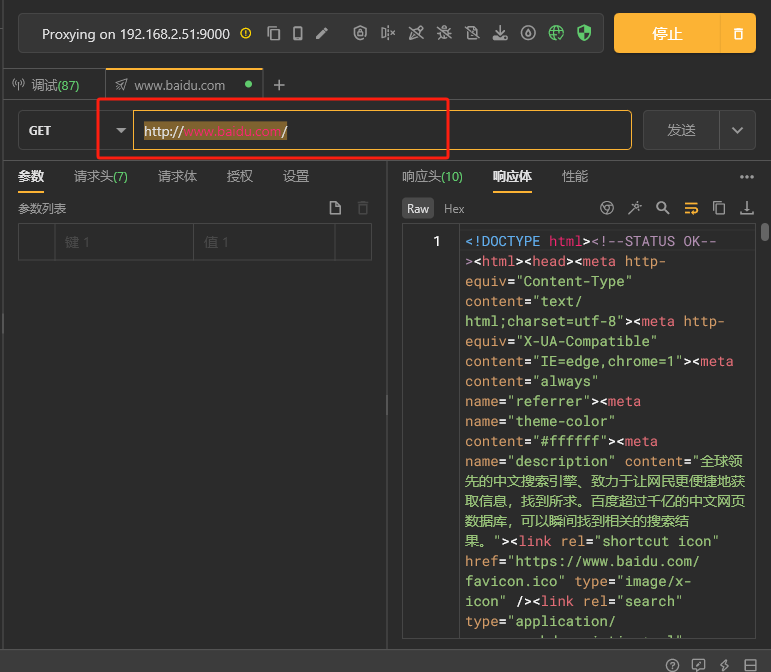Click the lightning bolt icon in status bar
The width and height of the screenshot is (771, 672).
click(x=724, y=665)
